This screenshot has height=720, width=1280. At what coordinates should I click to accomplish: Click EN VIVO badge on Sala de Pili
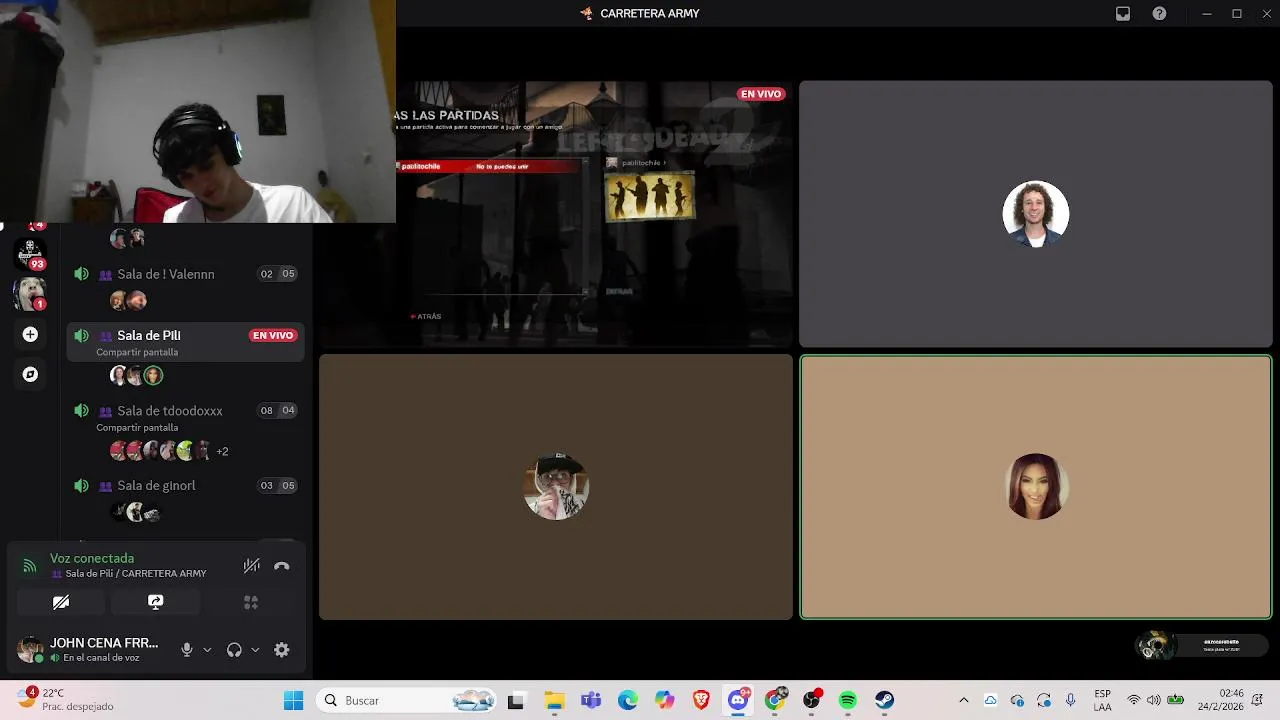[273, 336]
